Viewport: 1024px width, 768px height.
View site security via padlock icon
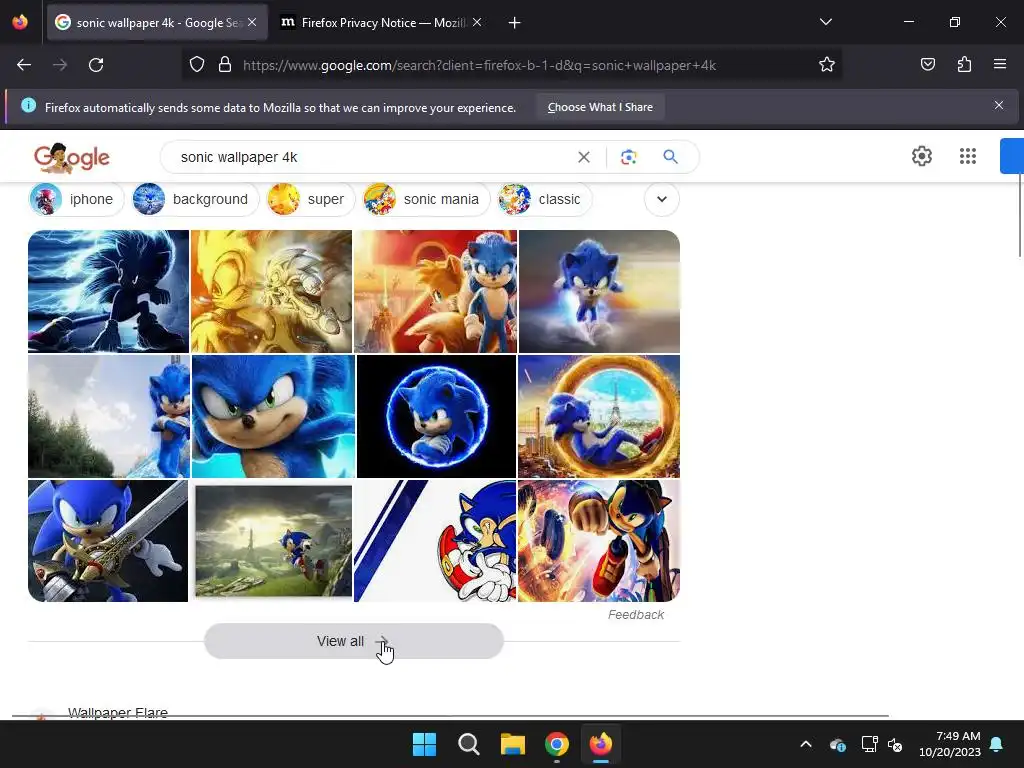point(225,65)
